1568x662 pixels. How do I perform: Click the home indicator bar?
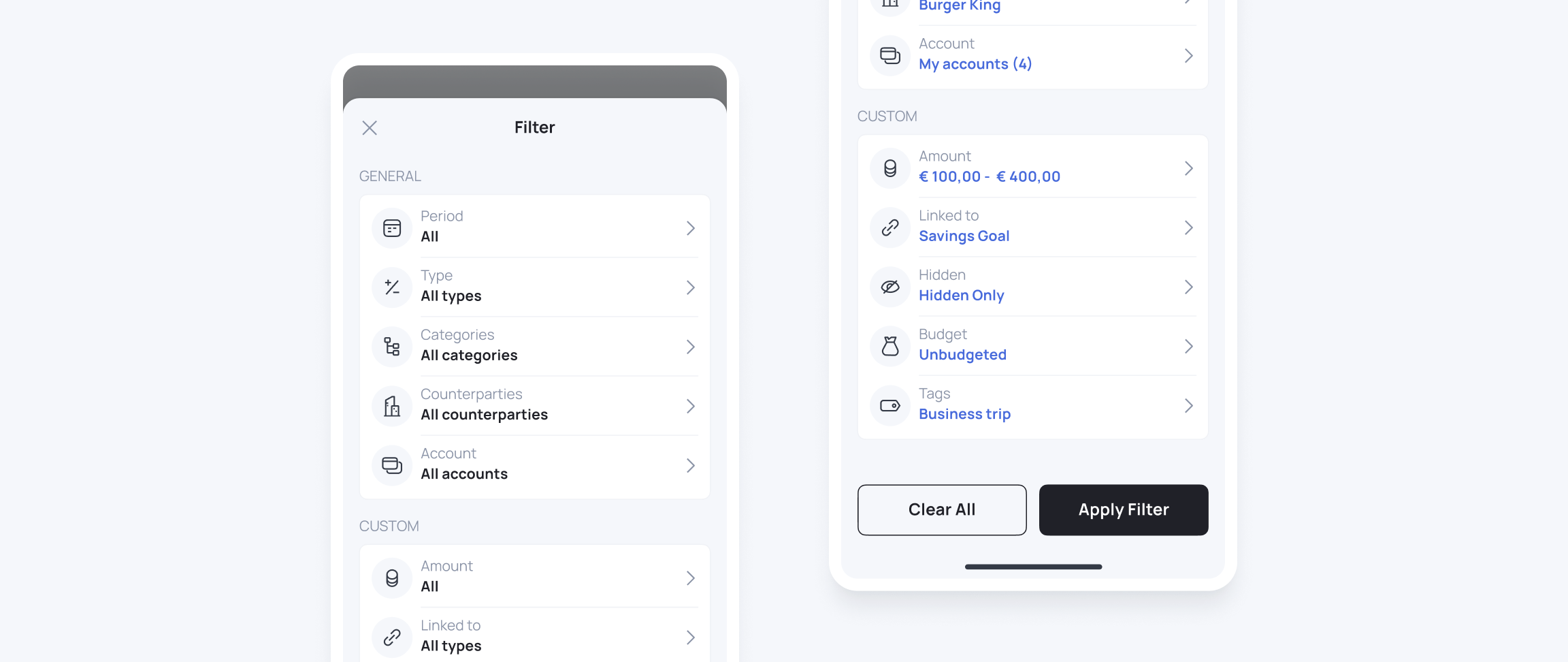(x=1033, y=567)
